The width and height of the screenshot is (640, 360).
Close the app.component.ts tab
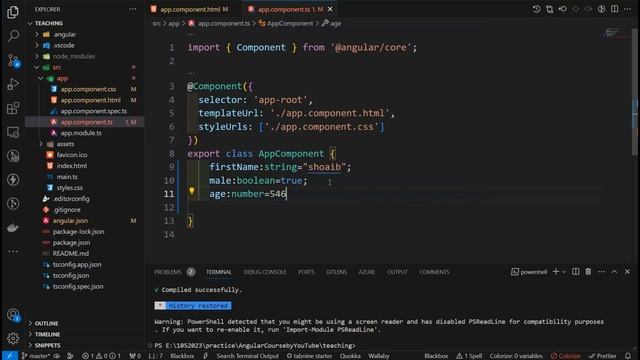tap(330, 9)
